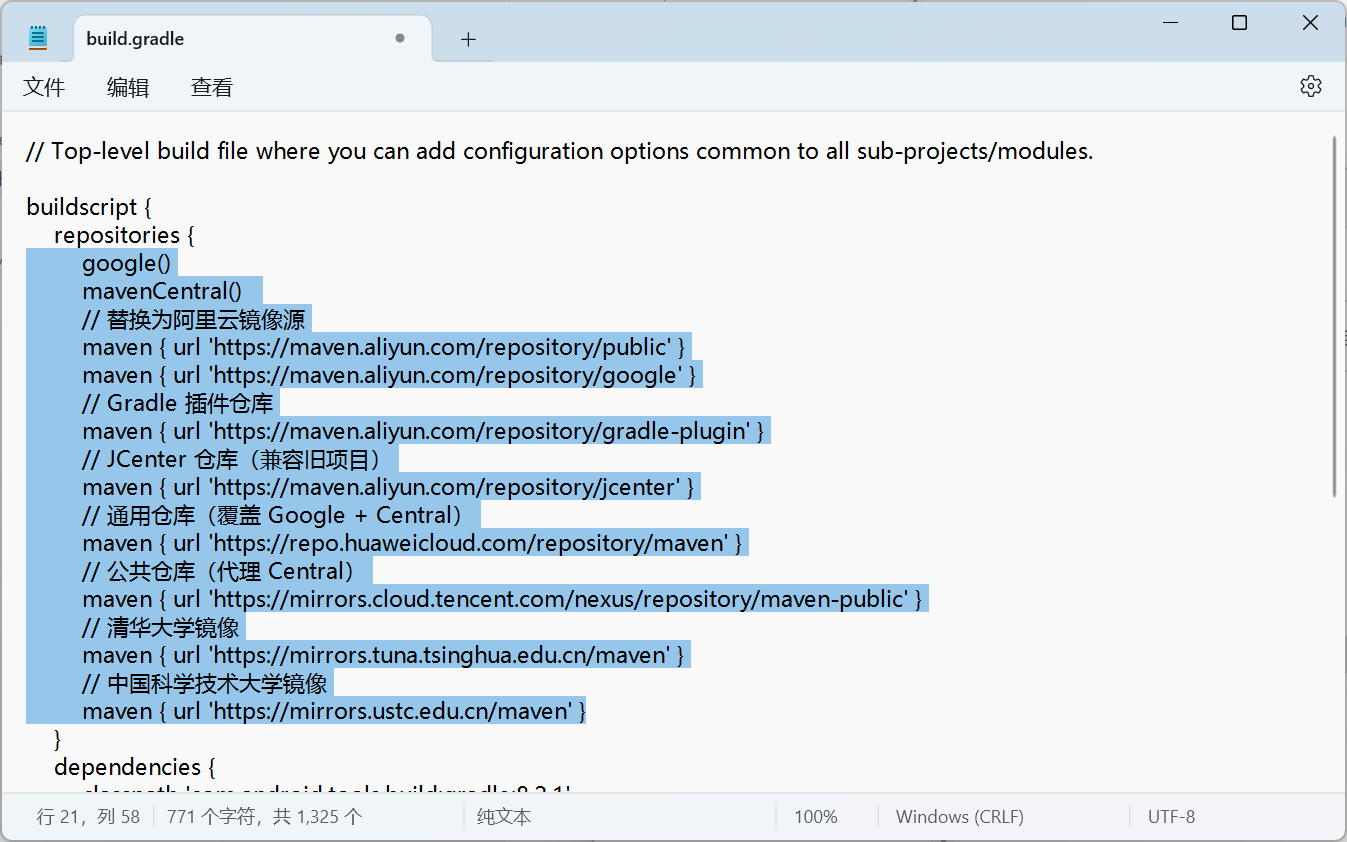Screen dimensions: 1347x842
Task: Open the 查看 menu
Action: (212, 87)
